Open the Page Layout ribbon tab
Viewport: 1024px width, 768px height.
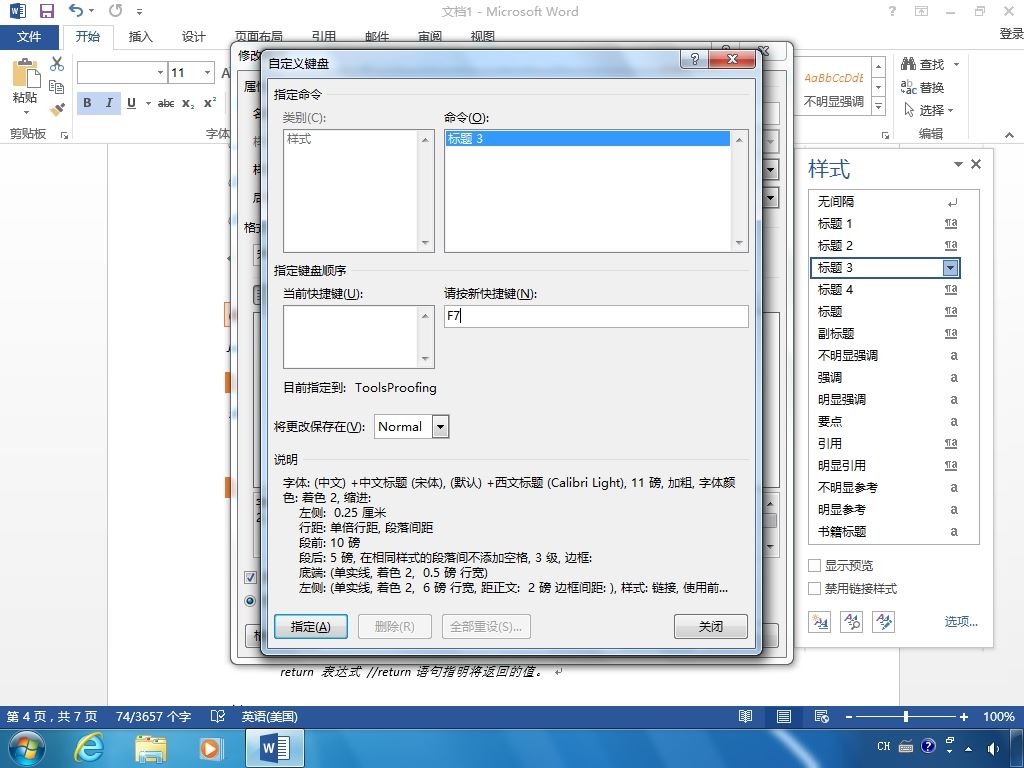259,37
